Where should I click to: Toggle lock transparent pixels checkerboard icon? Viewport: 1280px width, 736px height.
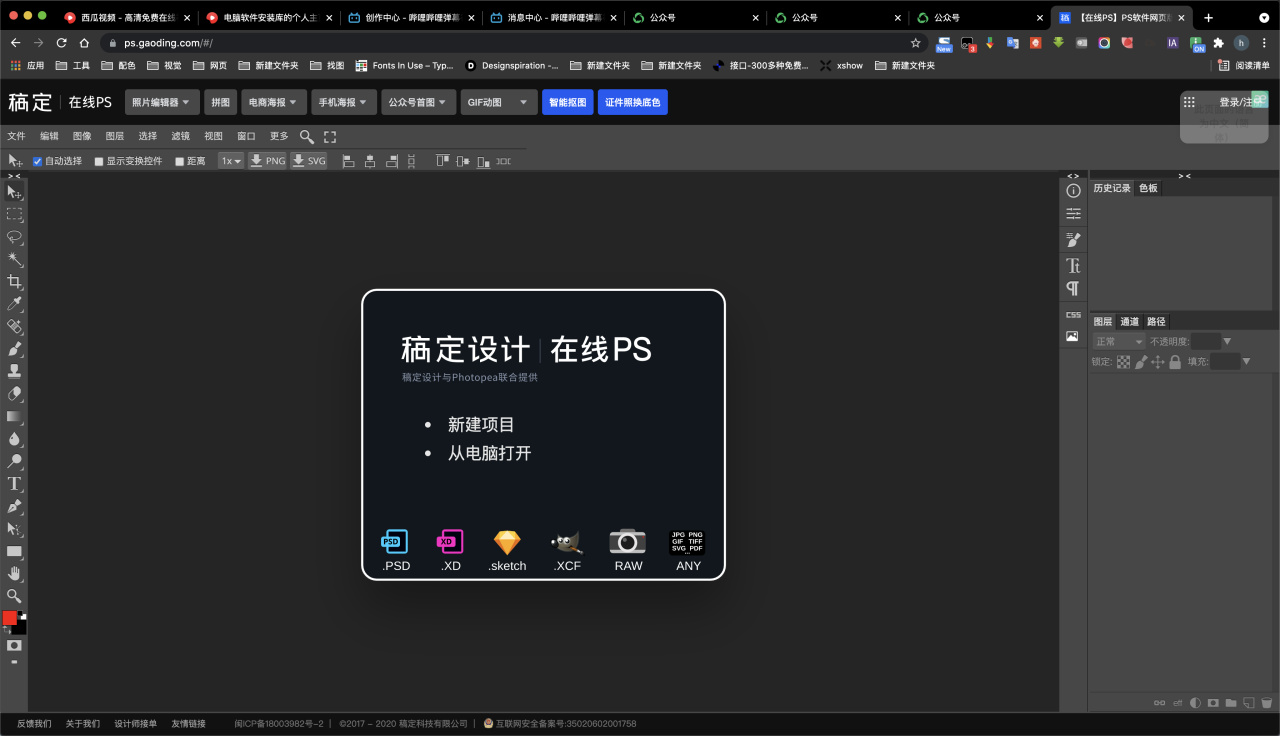click(1123, 362)
